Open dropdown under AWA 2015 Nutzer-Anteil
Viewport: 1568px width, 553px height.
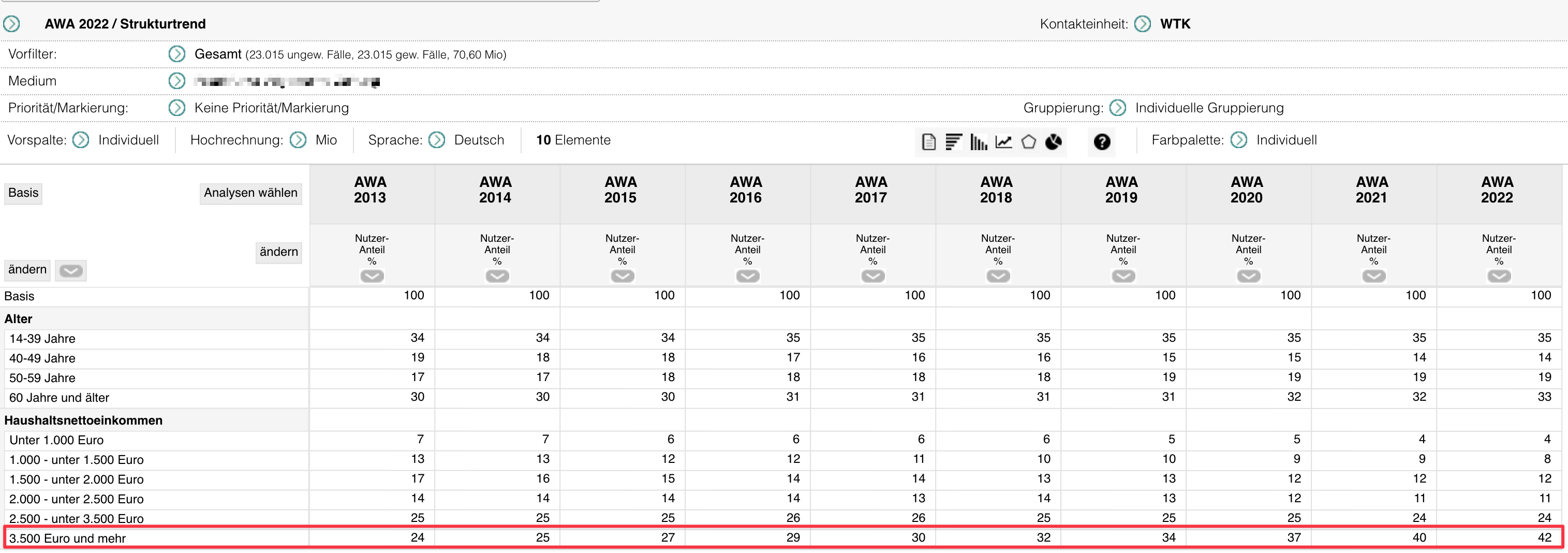coord(623,276)
